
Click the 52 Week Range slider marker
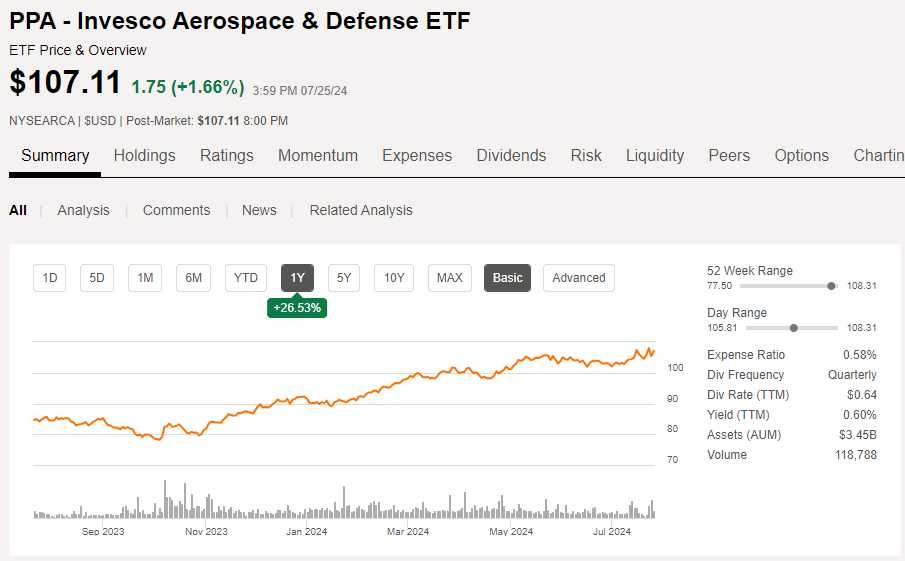[831, 286]
